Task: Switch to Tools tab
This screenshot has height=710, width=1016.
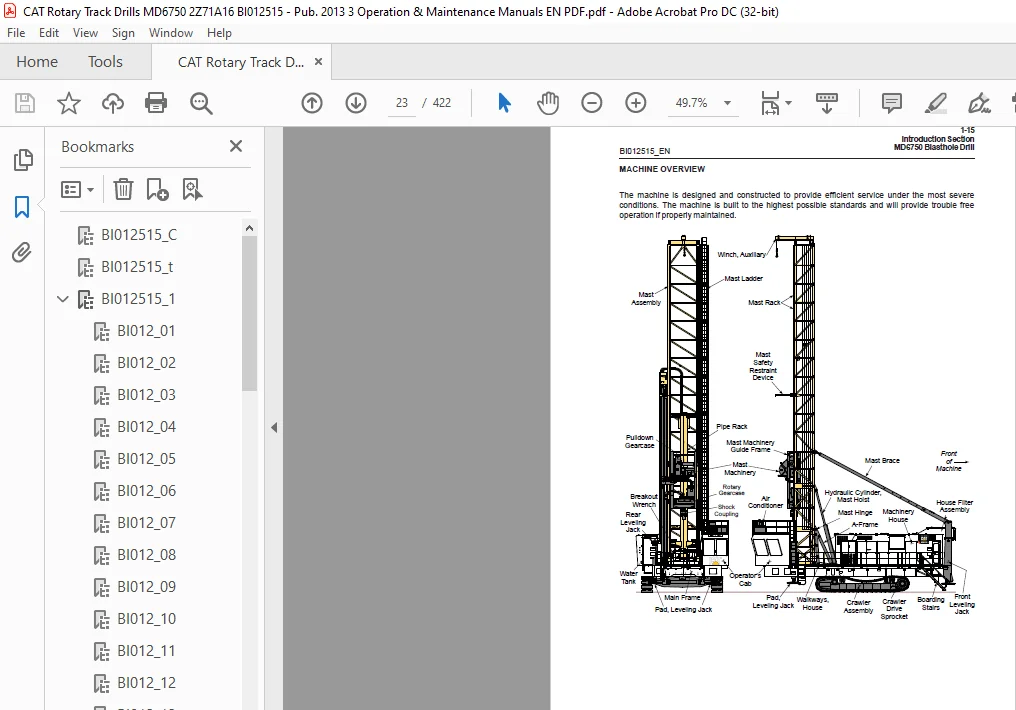Action: pos(105,62)
